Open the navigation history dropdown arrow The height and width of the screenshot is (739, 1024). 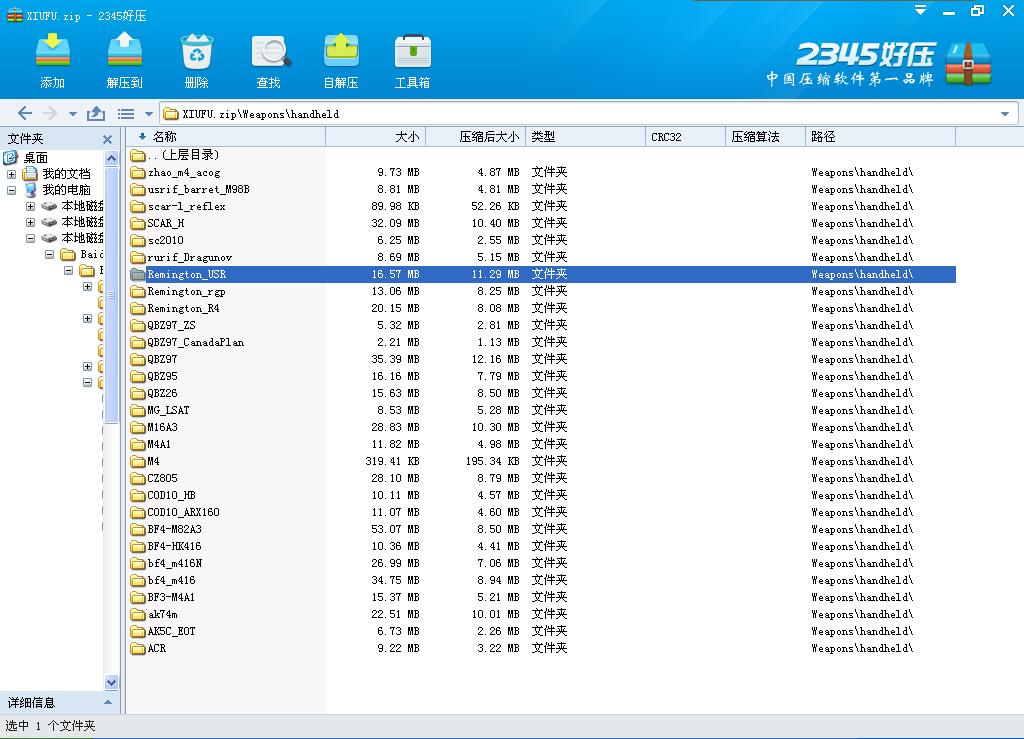pyautogui.click(x=72, y=114)
